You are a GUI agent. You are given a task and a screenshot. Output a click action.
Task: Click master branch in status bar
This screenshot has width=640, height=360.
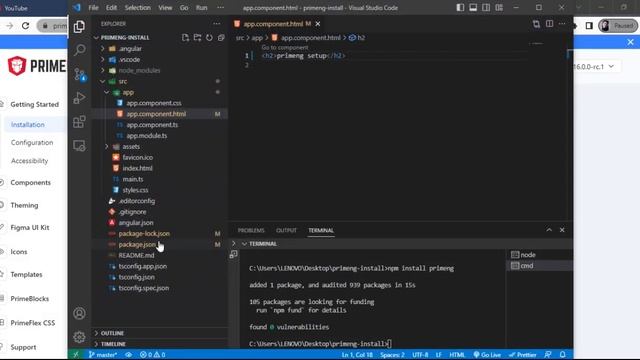103,355
